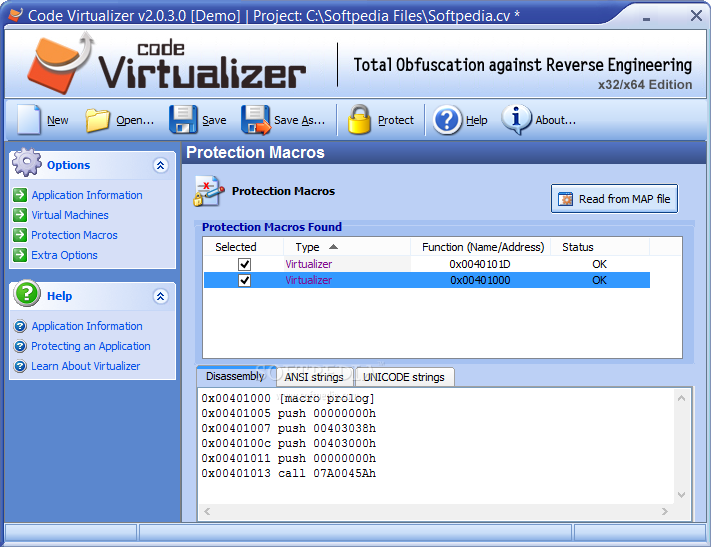Image resolution: width=711 pixels, height=547 pixels.
Task: Click the About... toolbar label
Action: coord(555,120)
